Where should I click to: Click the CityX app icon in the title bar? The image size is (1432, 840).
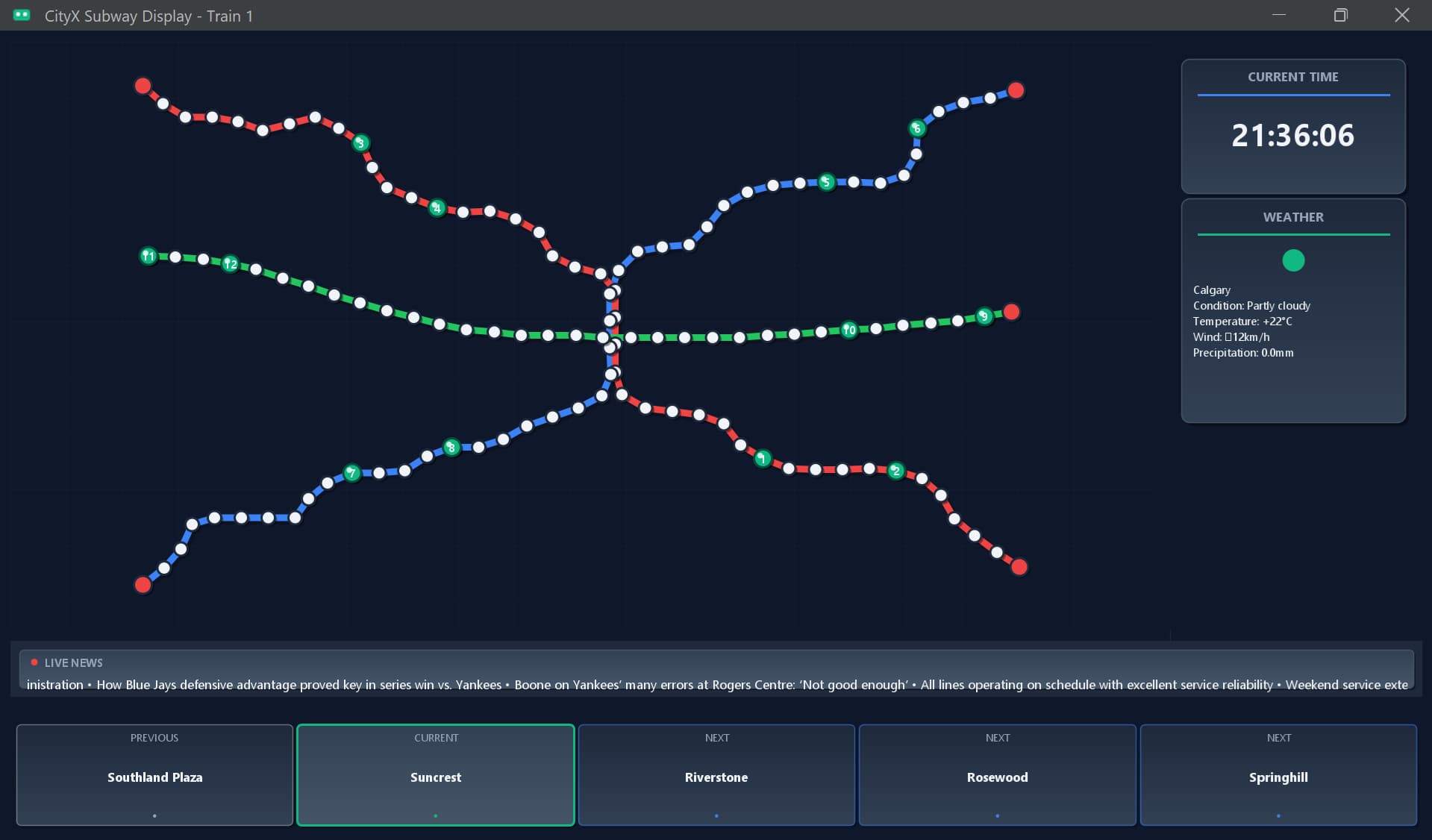(x=22, y=15)
